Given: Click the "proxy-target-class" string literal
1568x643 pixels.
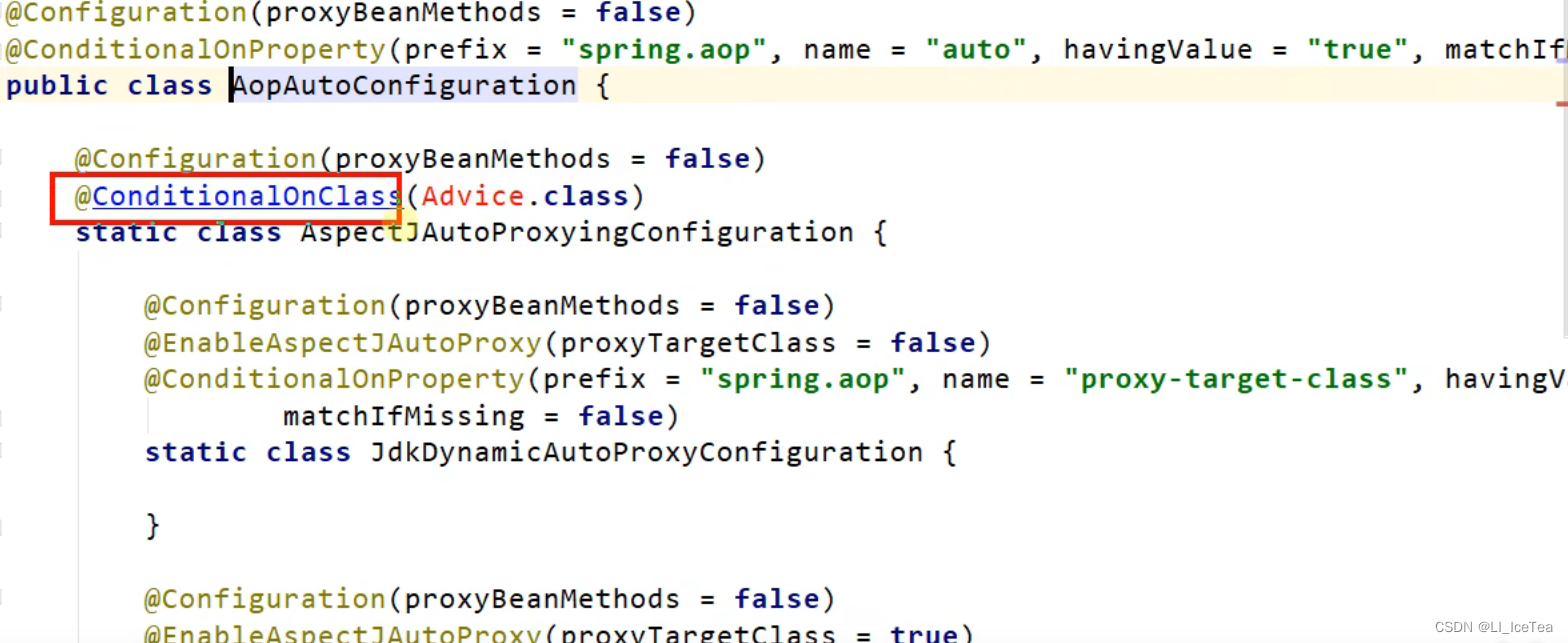Looking at the screenshot, I should coord(1237,380).
